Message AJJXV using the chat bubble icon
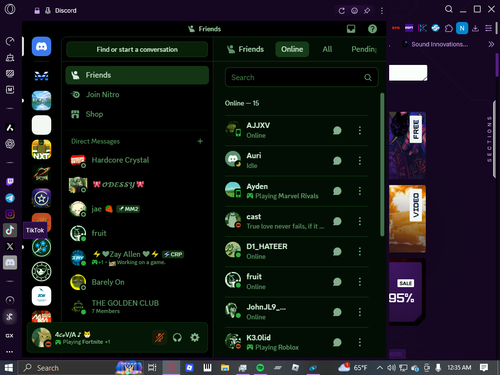The height and width of the screenshot is (375, 500). click(x=337, y=130)
